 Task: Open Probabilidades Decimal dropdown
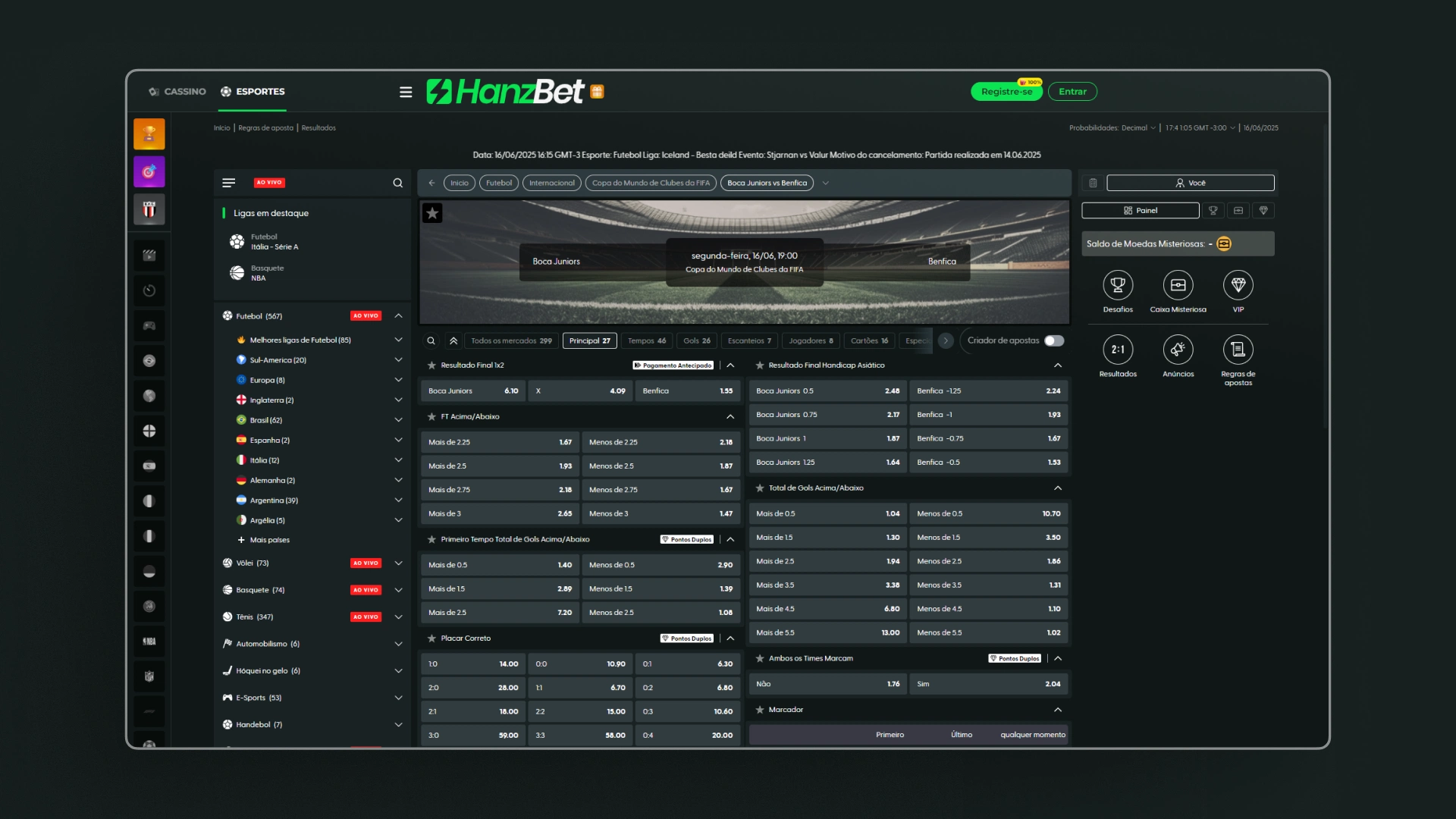(x=1112, y=128)
